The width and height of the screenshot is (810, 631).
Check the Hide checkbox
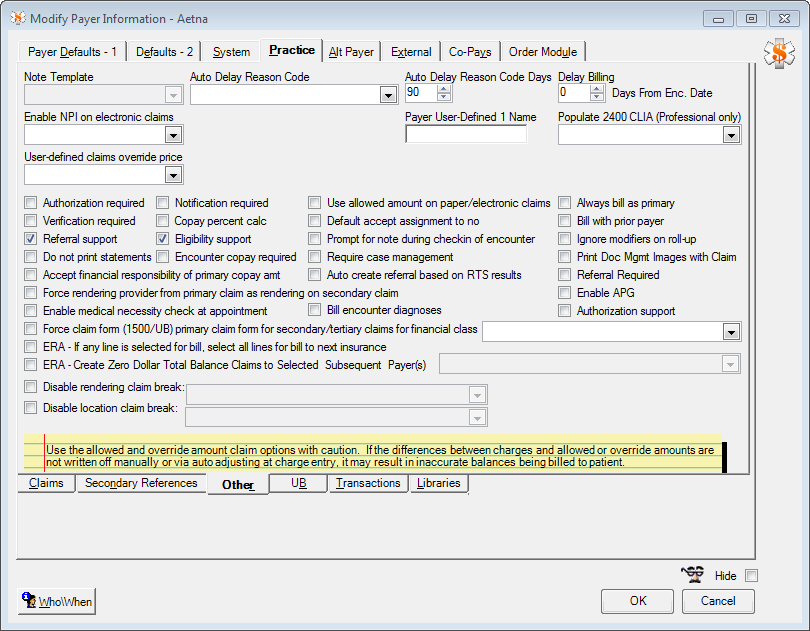[752, 576]
